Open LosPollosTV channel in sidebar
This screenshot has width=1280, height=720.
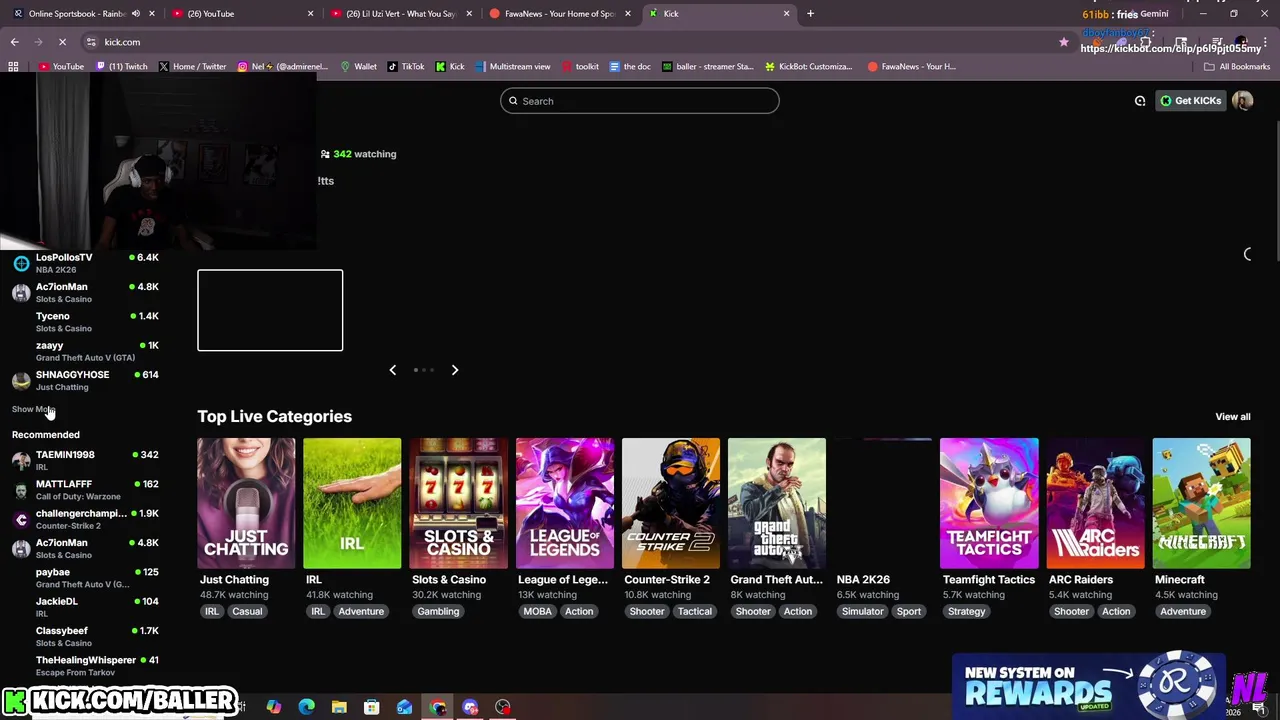pos(85,263)
